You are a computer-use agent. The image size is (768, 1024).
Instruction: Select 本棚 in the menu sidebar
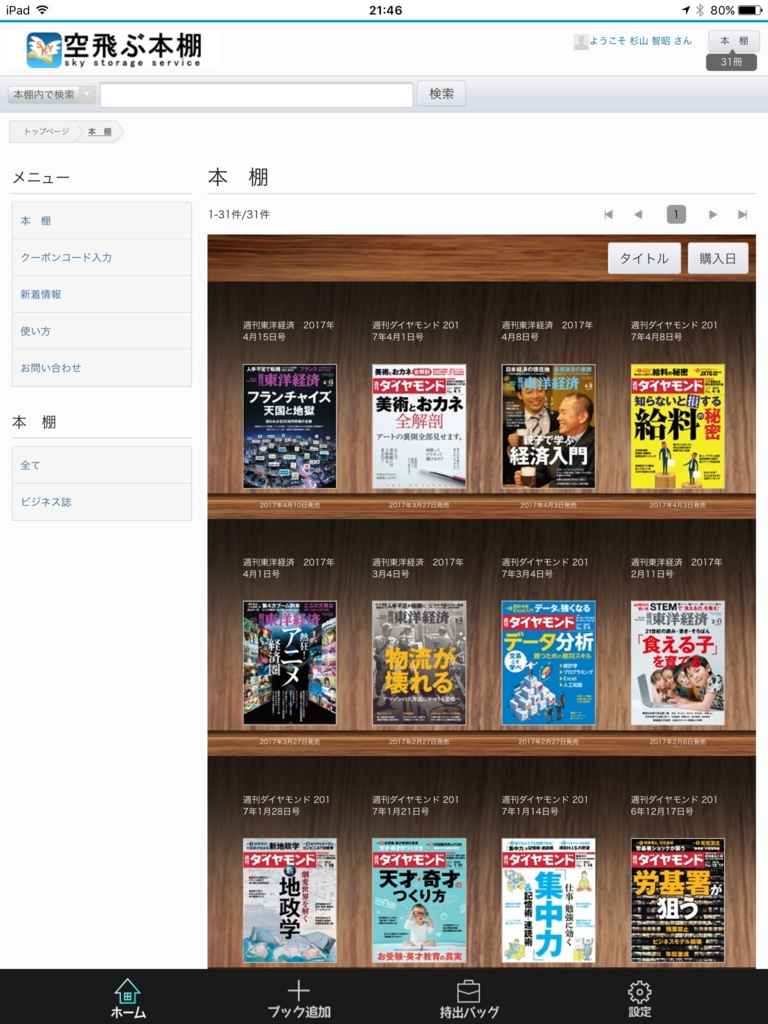101,221
